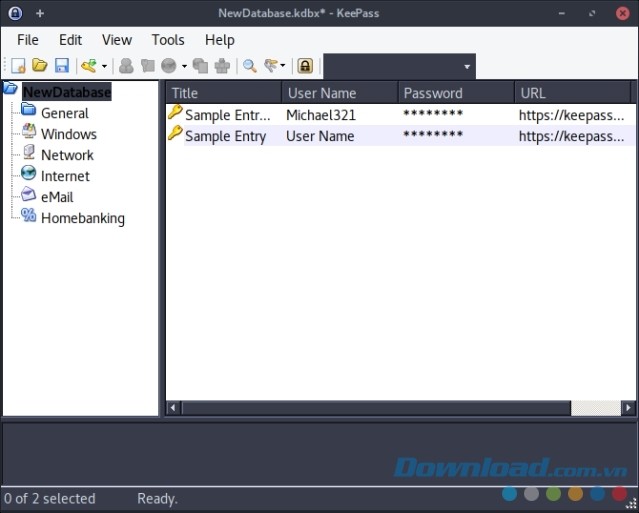Image resolution: width=639 pixels, height=513 pixels.
Task: Click the Network group computer icon
Action: click(29, 152)
